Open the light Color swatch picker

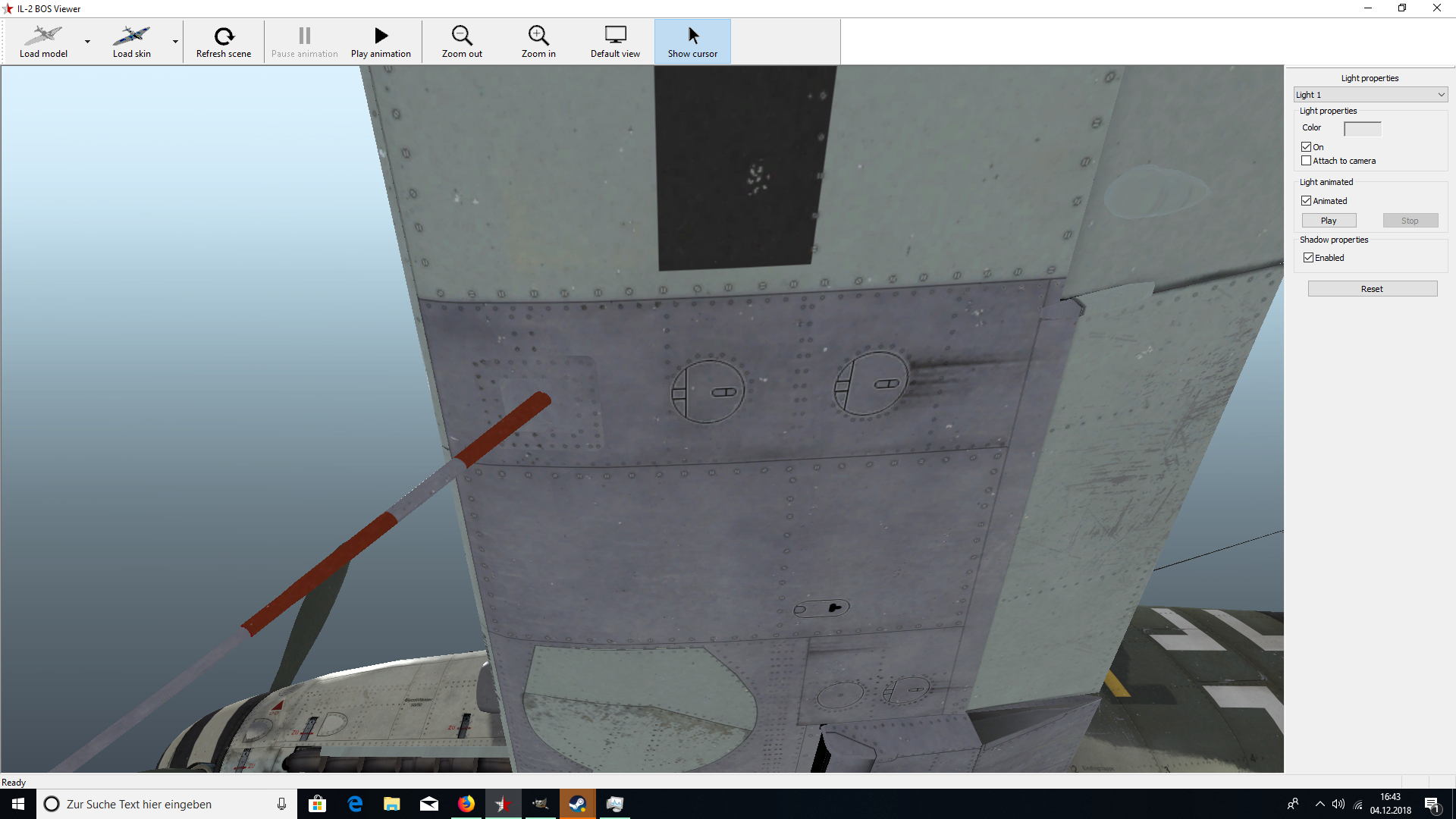click(x=1362, y=129)
